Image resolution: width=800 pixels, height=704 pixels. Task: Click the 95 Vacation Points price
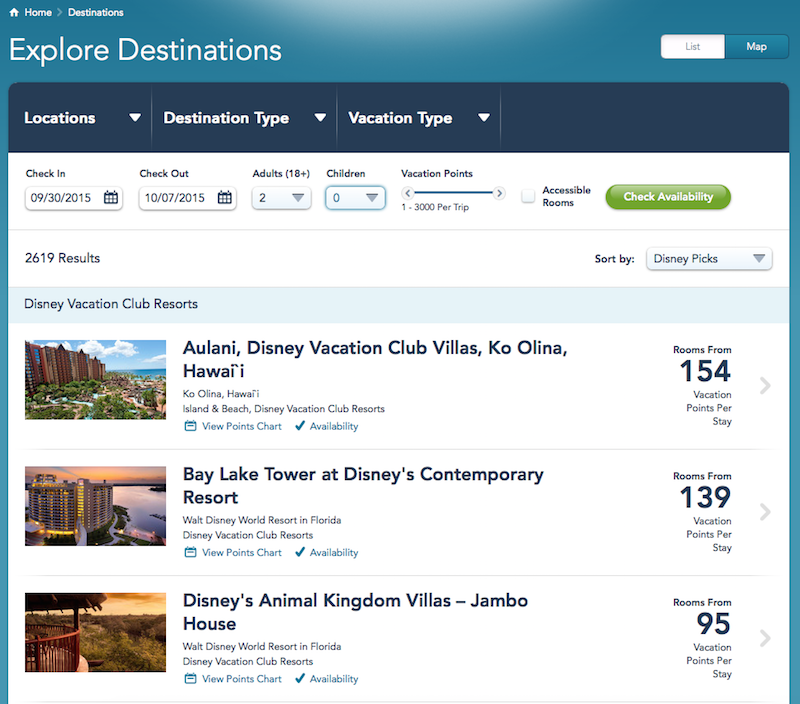(x=713, y=623)
